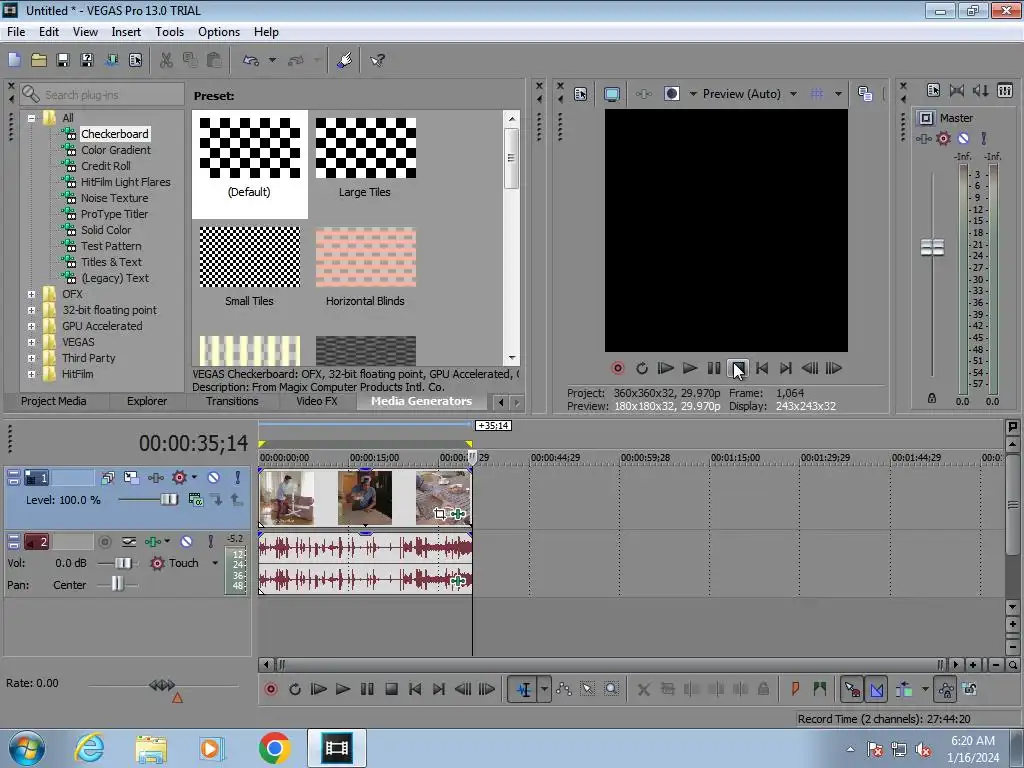The width and height of the screenshot is (1024, 768).
Task: Switch to the Transitions tab
Action: [232, 401]
